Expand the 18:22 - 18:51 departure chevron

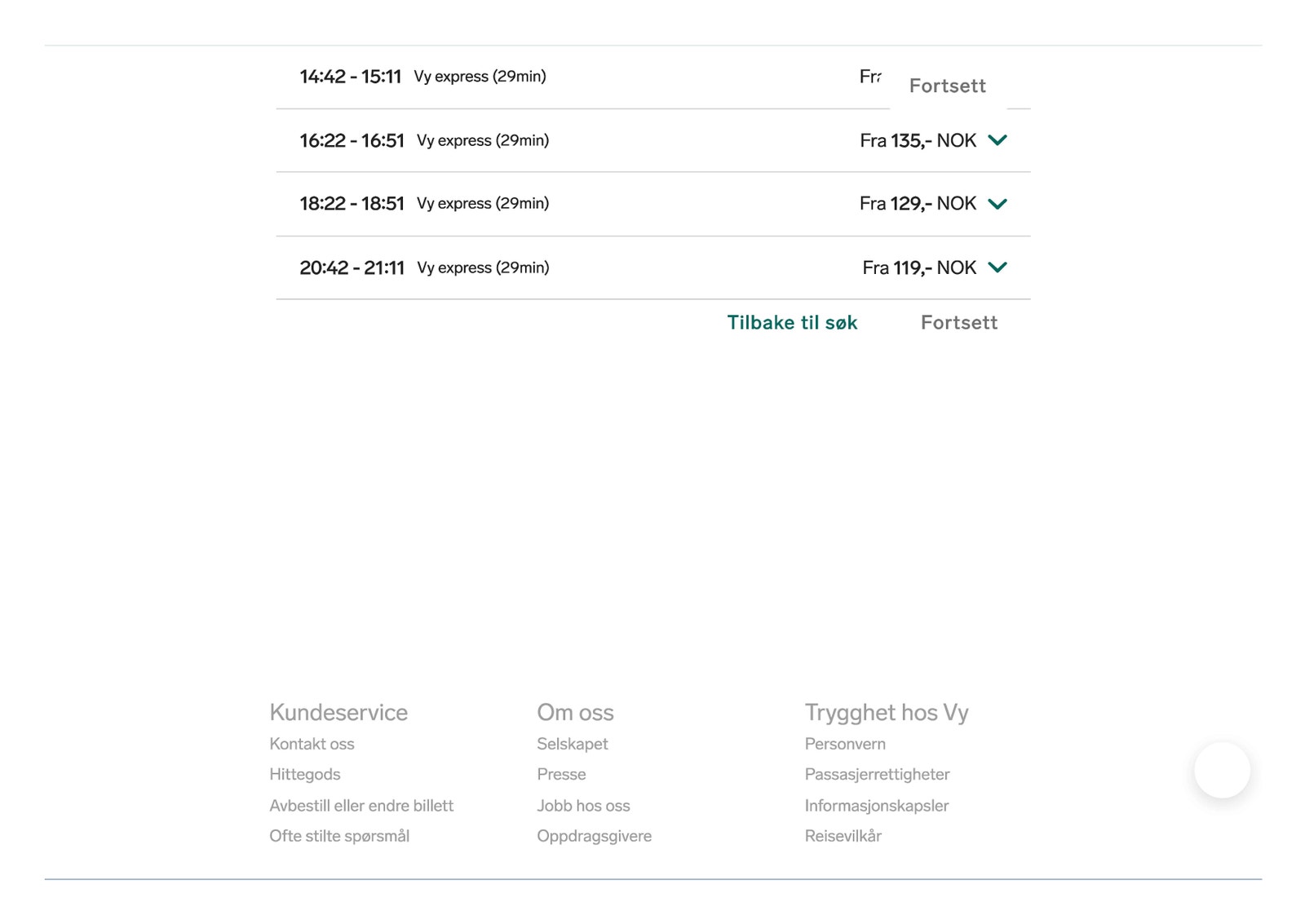(997, 204)
